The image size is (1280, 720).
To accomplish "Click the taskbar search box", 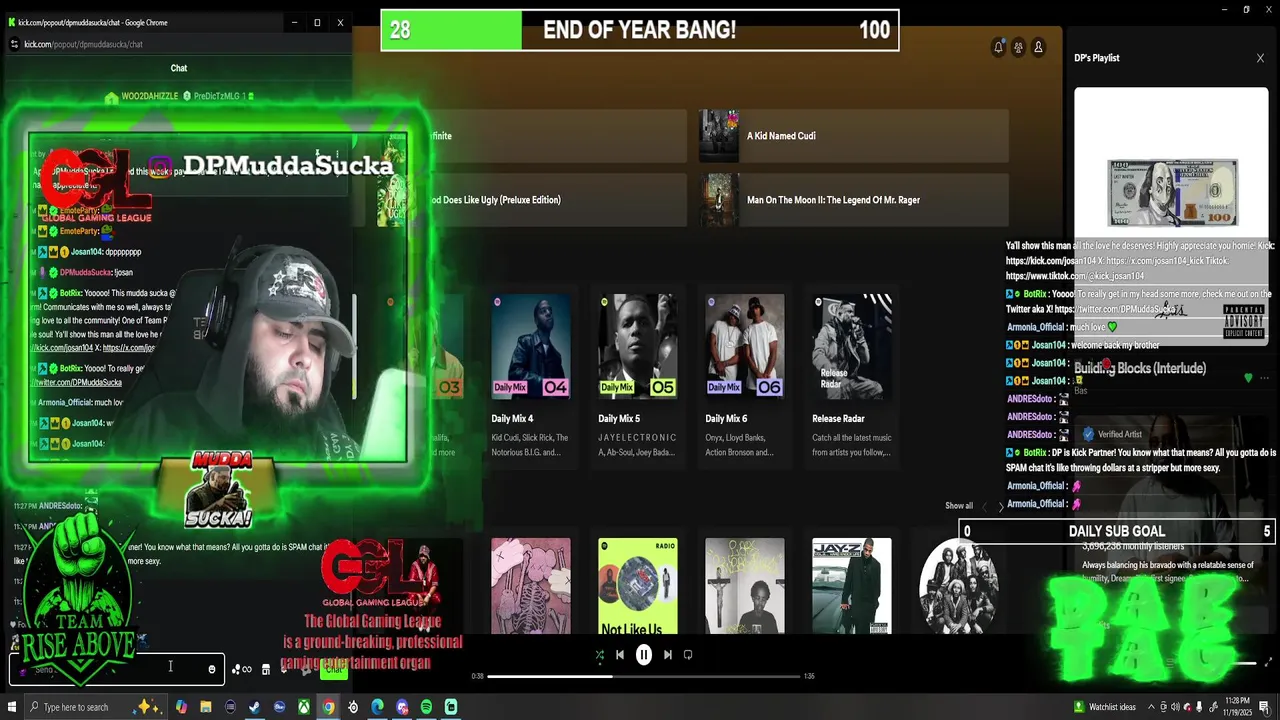I will point(95,707).
